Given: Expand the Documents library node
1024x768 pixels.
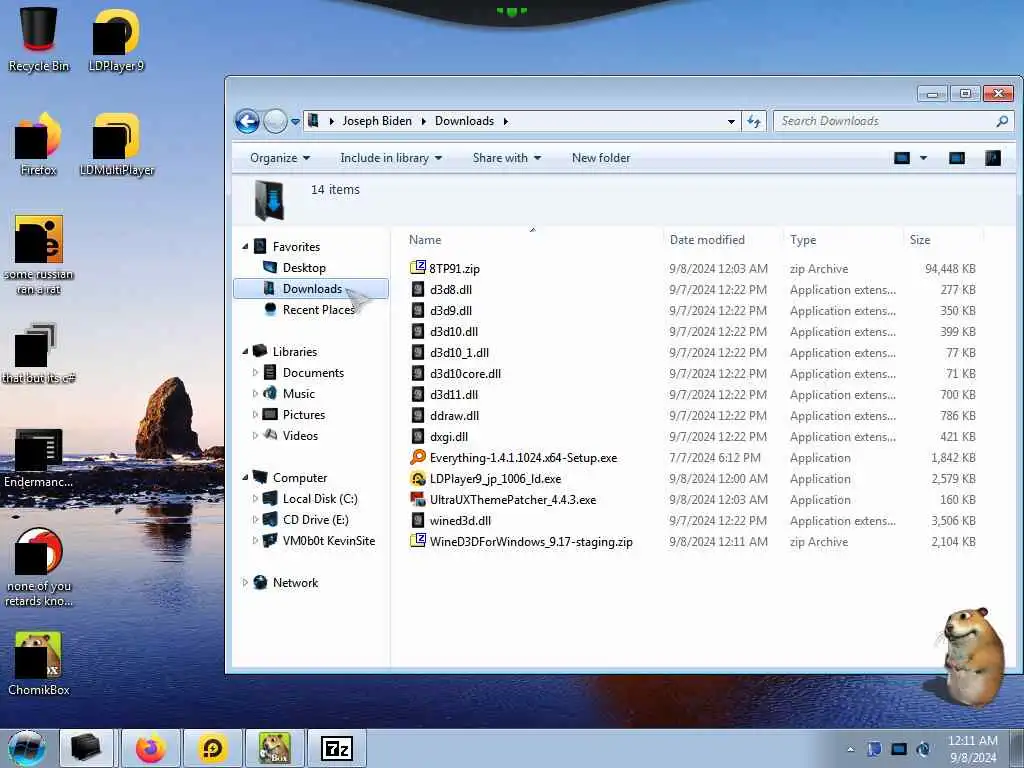Looking at the screenshot, I should click(255, 372).
